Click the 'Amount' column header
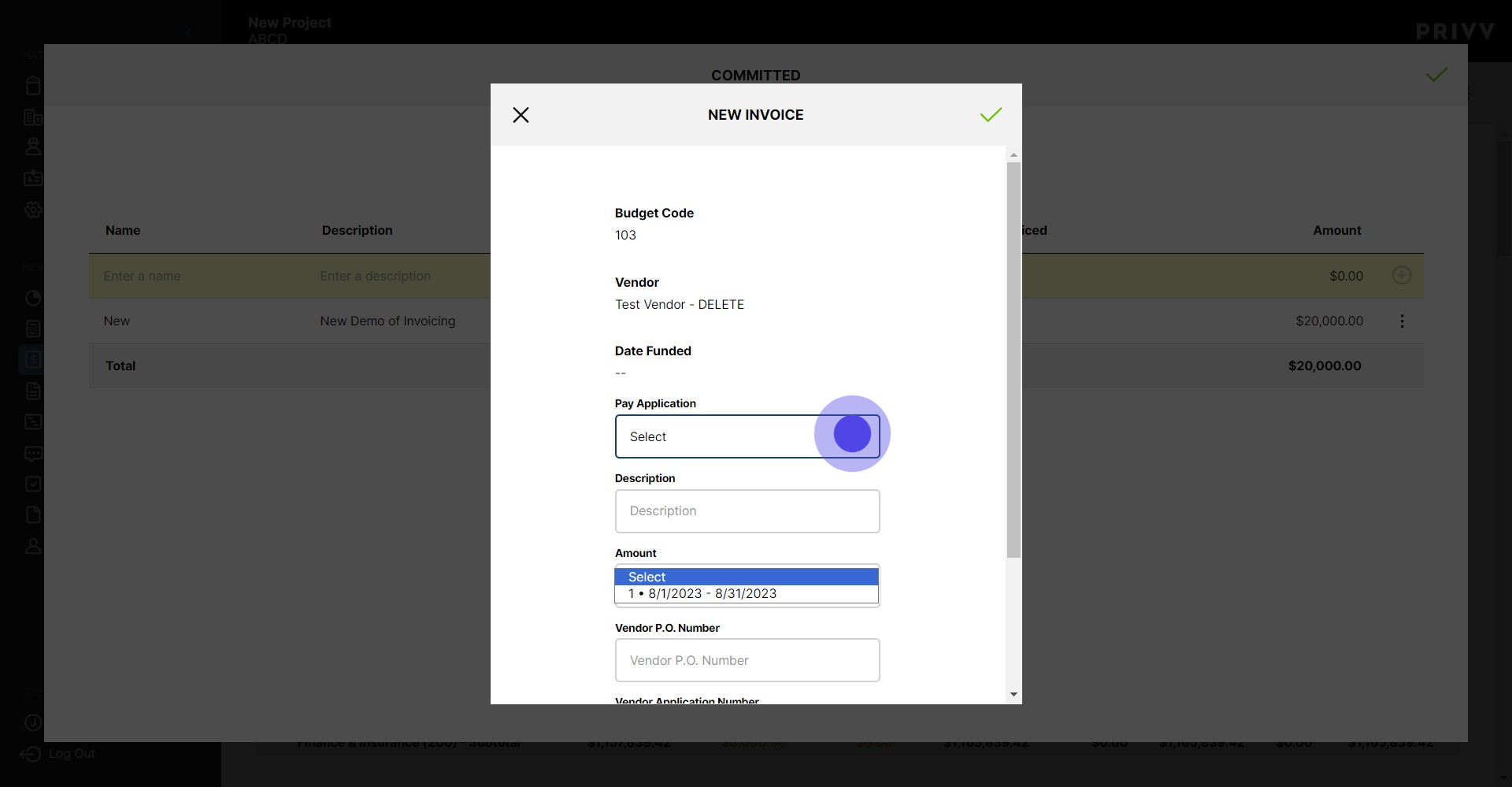 (x=1337, y=231)
